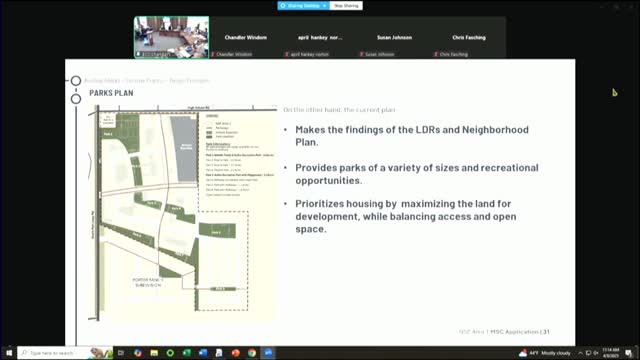Select Chris Fasching participant tile
640x360 pixels.
point(469,37)
